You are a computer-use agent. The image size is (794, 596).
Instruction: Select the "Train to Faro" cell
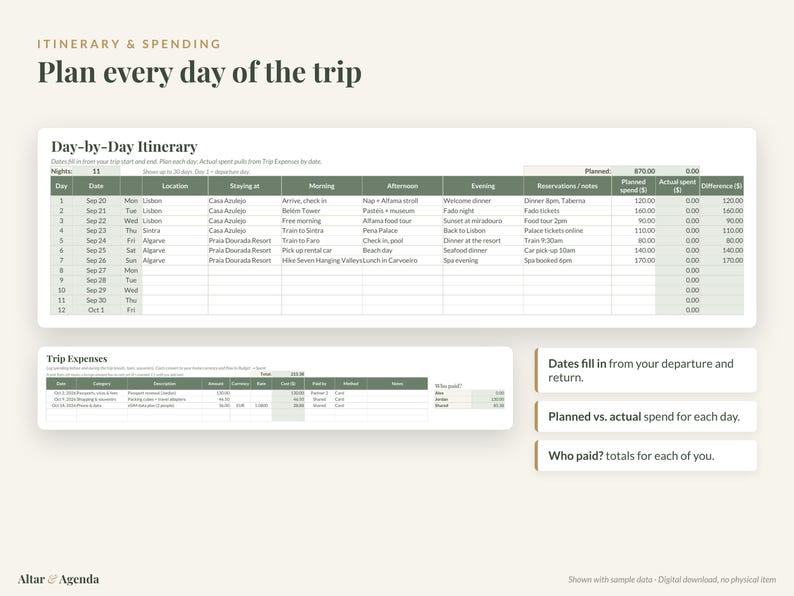322,241
